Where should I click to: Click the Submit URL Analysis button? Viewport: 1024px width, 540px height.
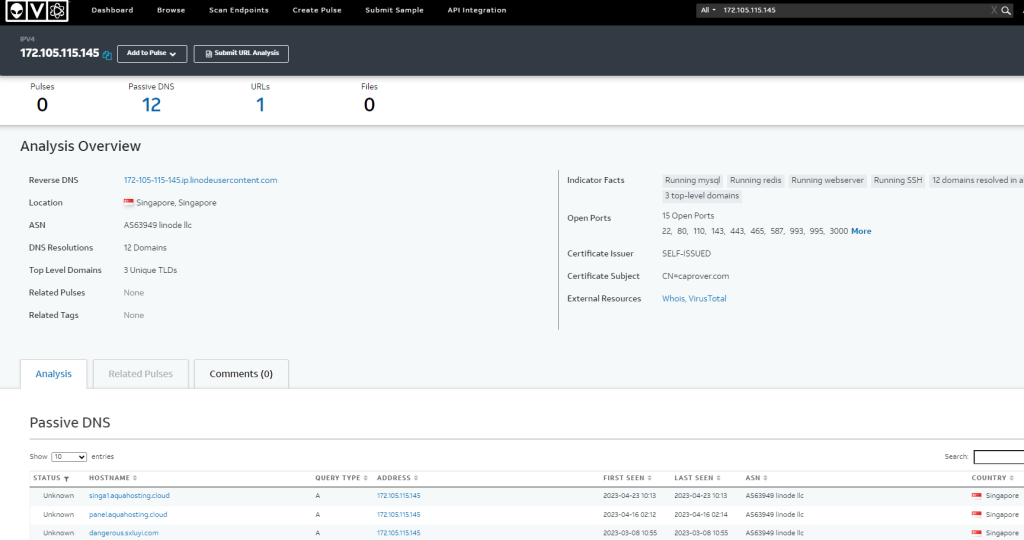click(x=241, y=53)
